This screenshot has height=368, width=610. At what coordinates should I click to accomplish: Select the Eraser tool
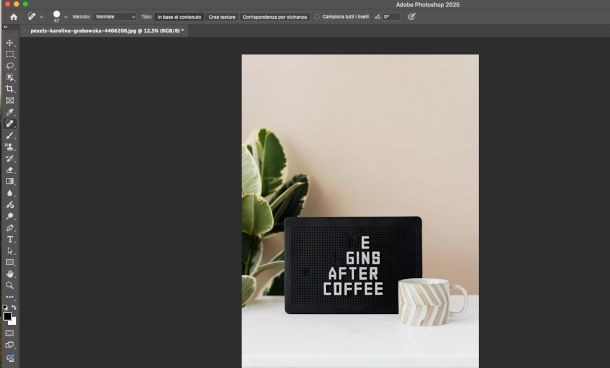[x=10, y=170]
